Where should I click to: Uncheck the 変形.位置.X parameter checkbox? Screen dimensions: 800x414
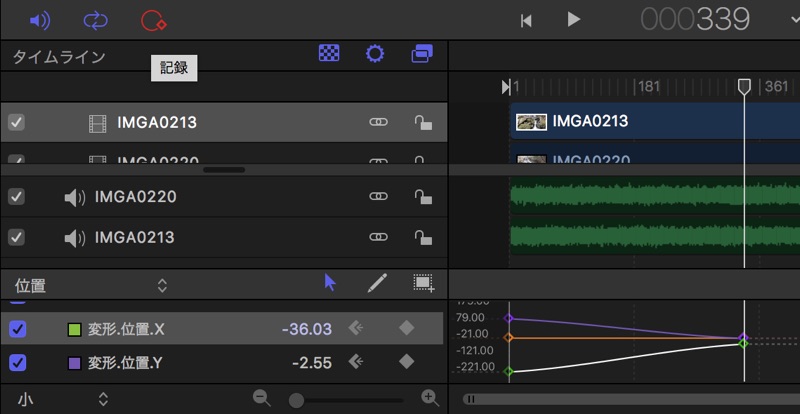(18, 329)
